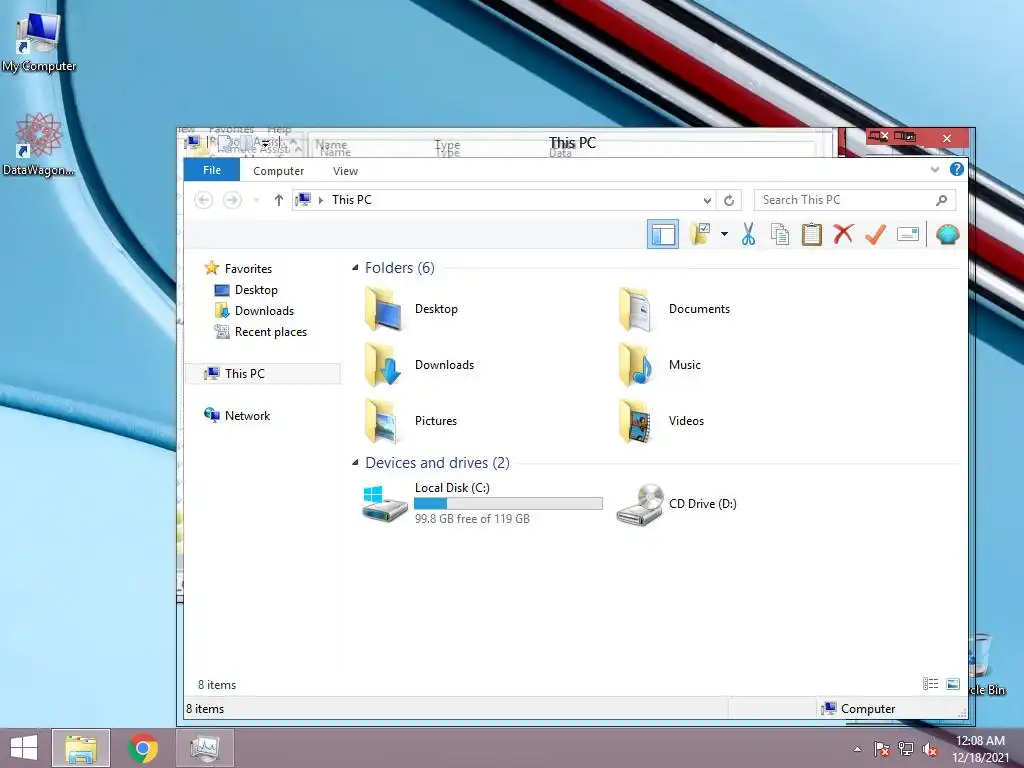Select the Pictures folder icon

[x=383, y=421]
